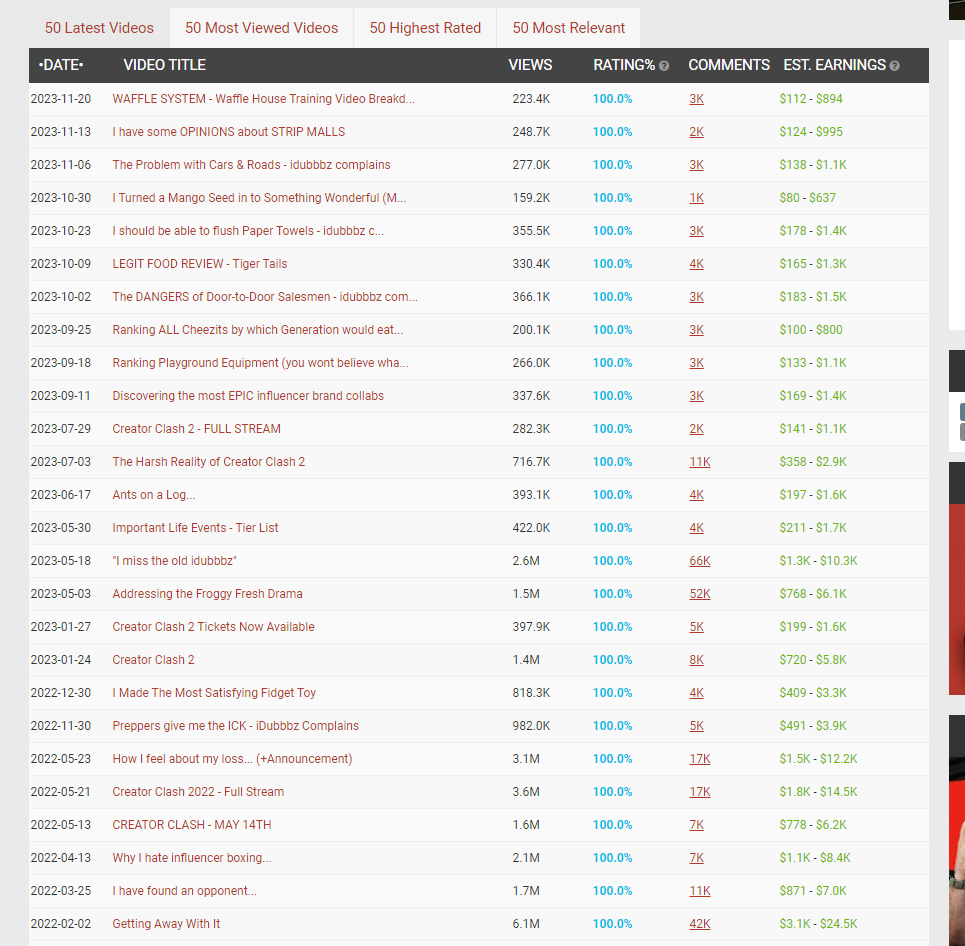This screenshot has width=965, height=946.
Task: Select the 2023-10-09 date cell
Action: (61, 263)
